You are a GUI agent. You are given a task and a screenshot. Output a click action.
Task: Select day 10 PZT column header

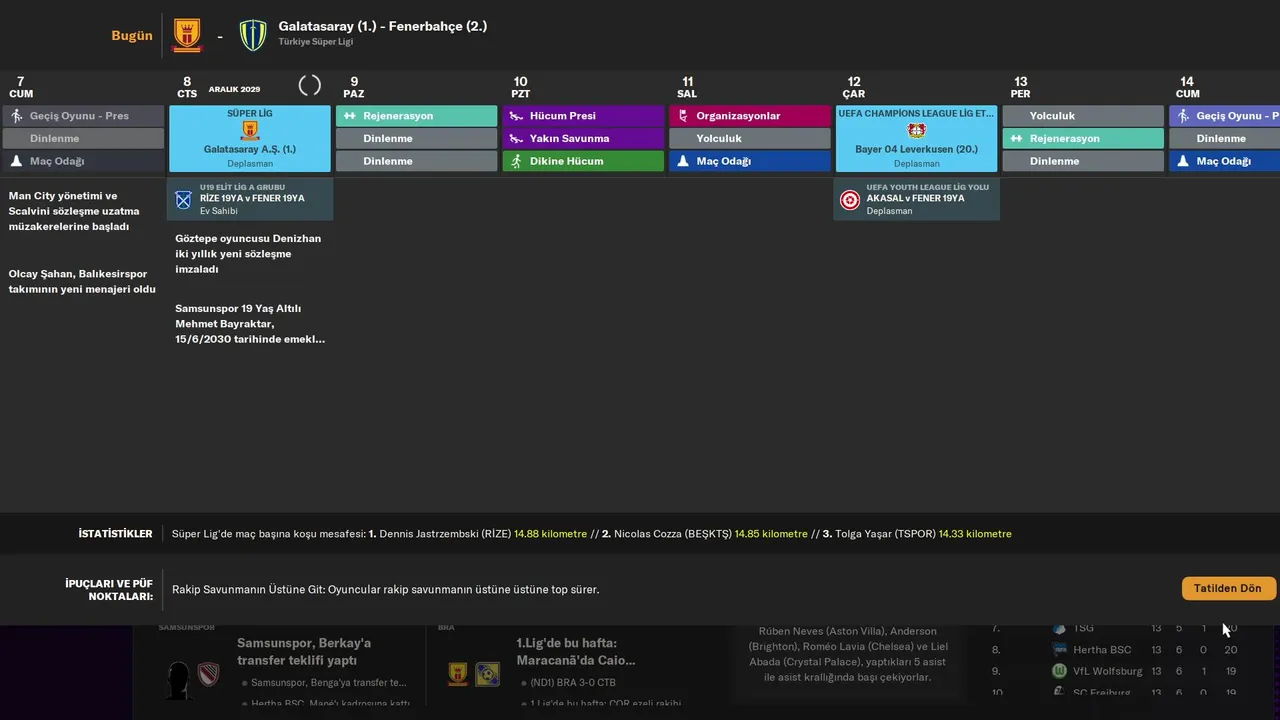pyautogui.click(x=521, y=87)
